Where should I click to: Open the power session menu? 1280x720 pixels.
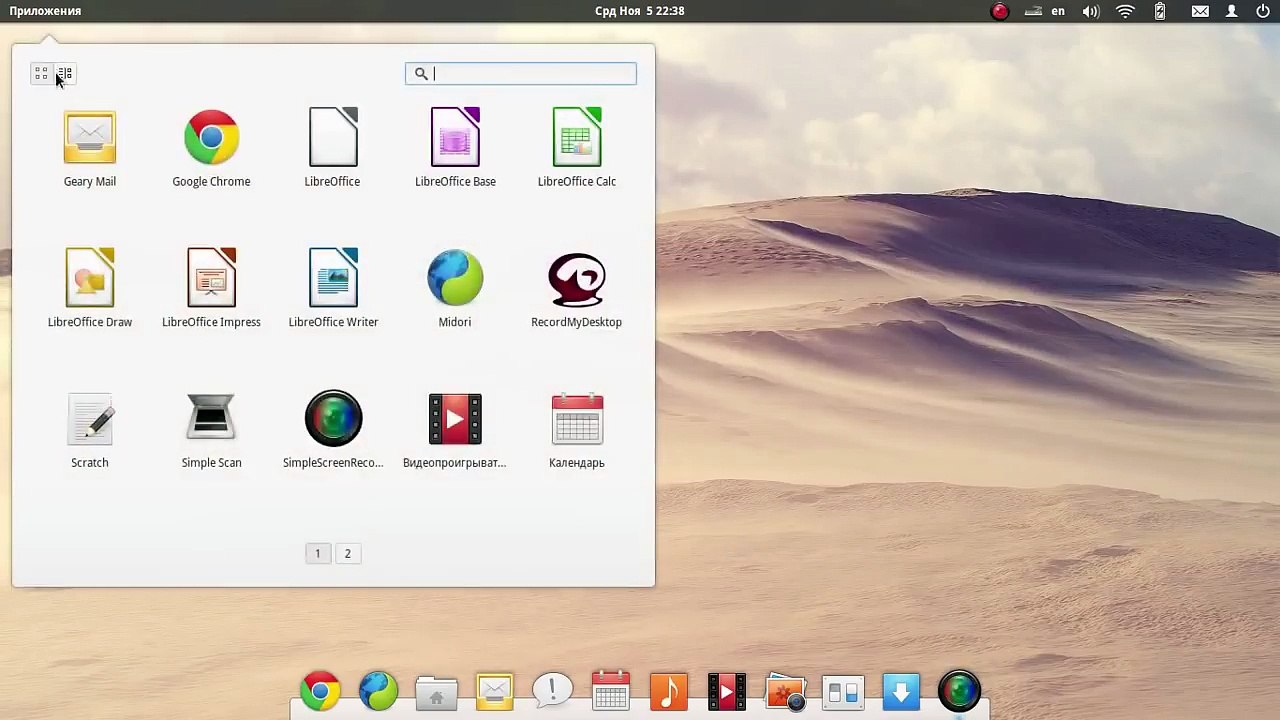tap(1263, 11)
